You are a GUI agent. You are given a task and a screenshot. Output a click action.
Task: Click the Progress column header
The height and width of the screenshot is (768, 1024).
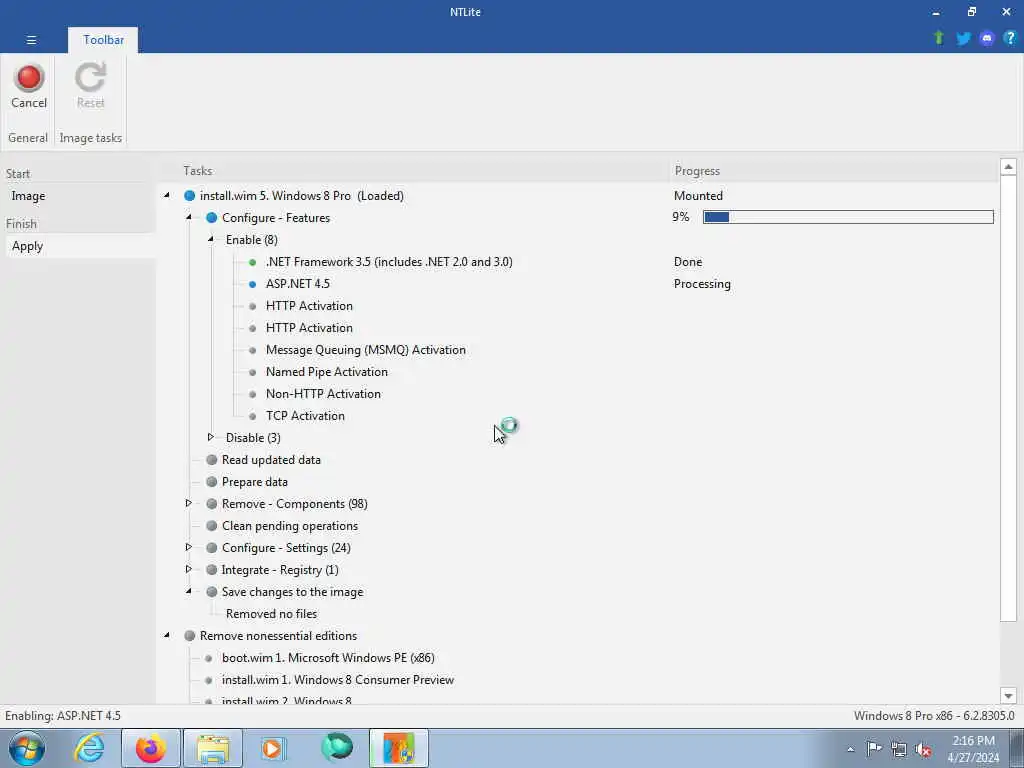(x=697, y=171)
